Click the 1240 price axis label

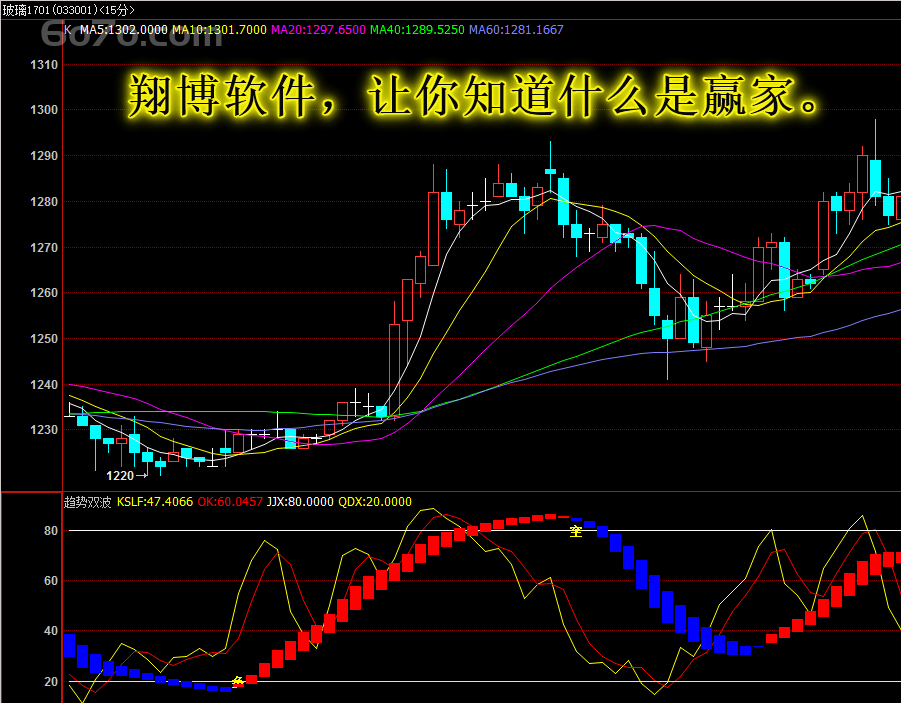coord(44,385)
